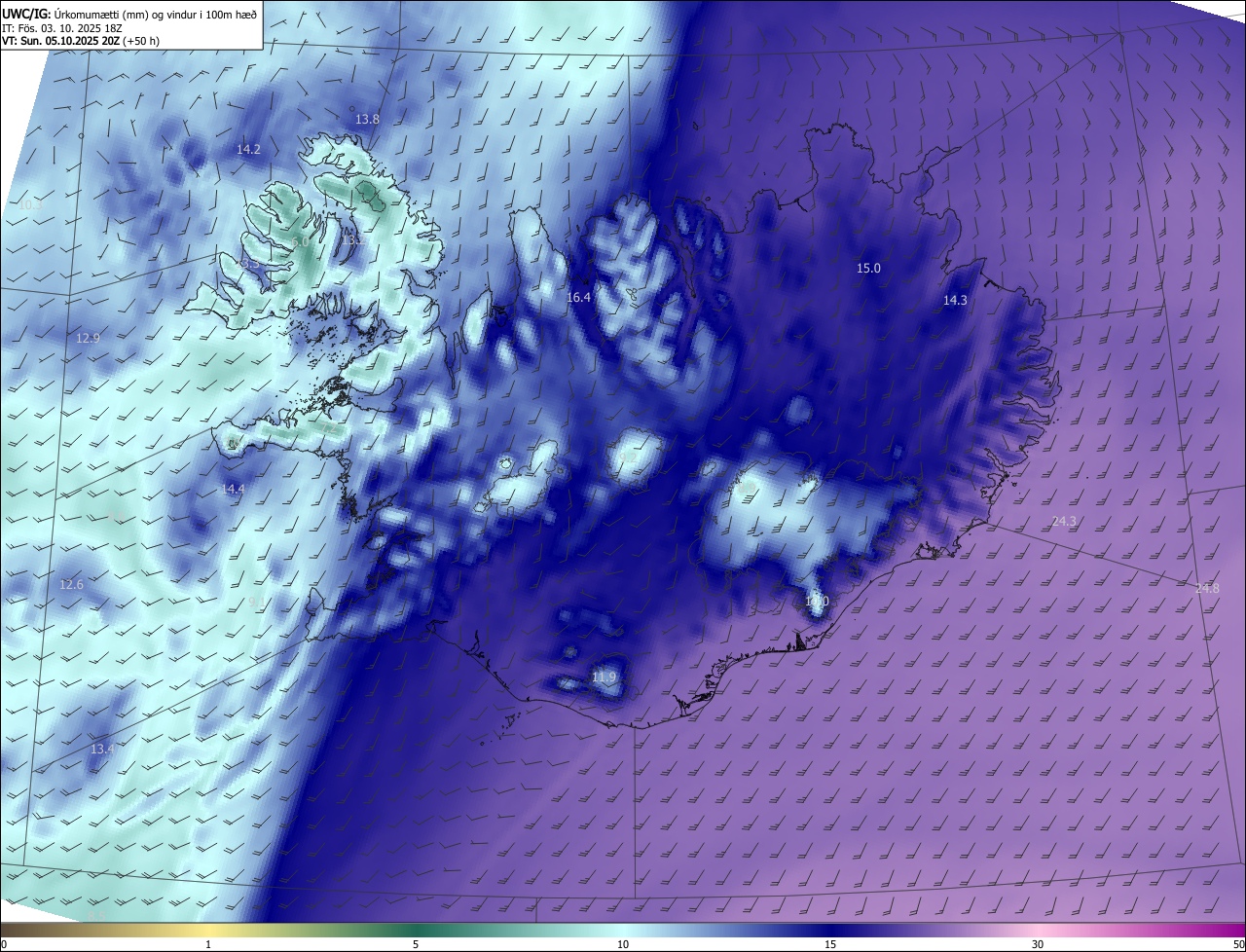Click the map value label '14.3'

coord(955,301)
